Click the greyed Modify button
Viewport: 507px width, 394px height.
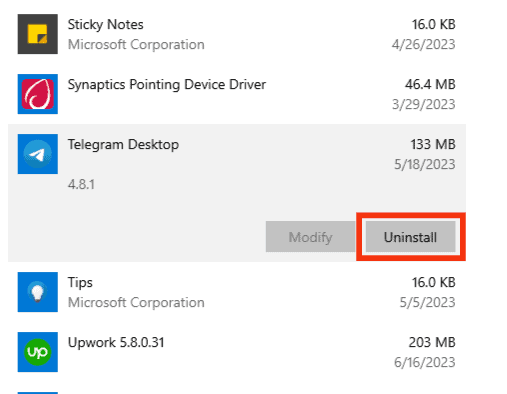click(x=310, y=237)
